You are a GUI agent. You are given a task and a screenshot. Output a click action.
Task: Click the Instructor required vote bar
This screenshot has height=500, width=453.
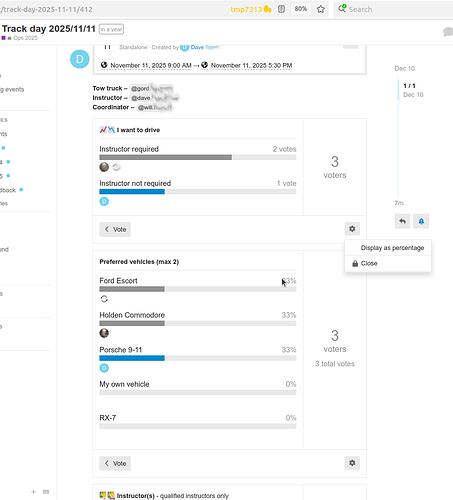pyautogui.click(x=198, y=157)
